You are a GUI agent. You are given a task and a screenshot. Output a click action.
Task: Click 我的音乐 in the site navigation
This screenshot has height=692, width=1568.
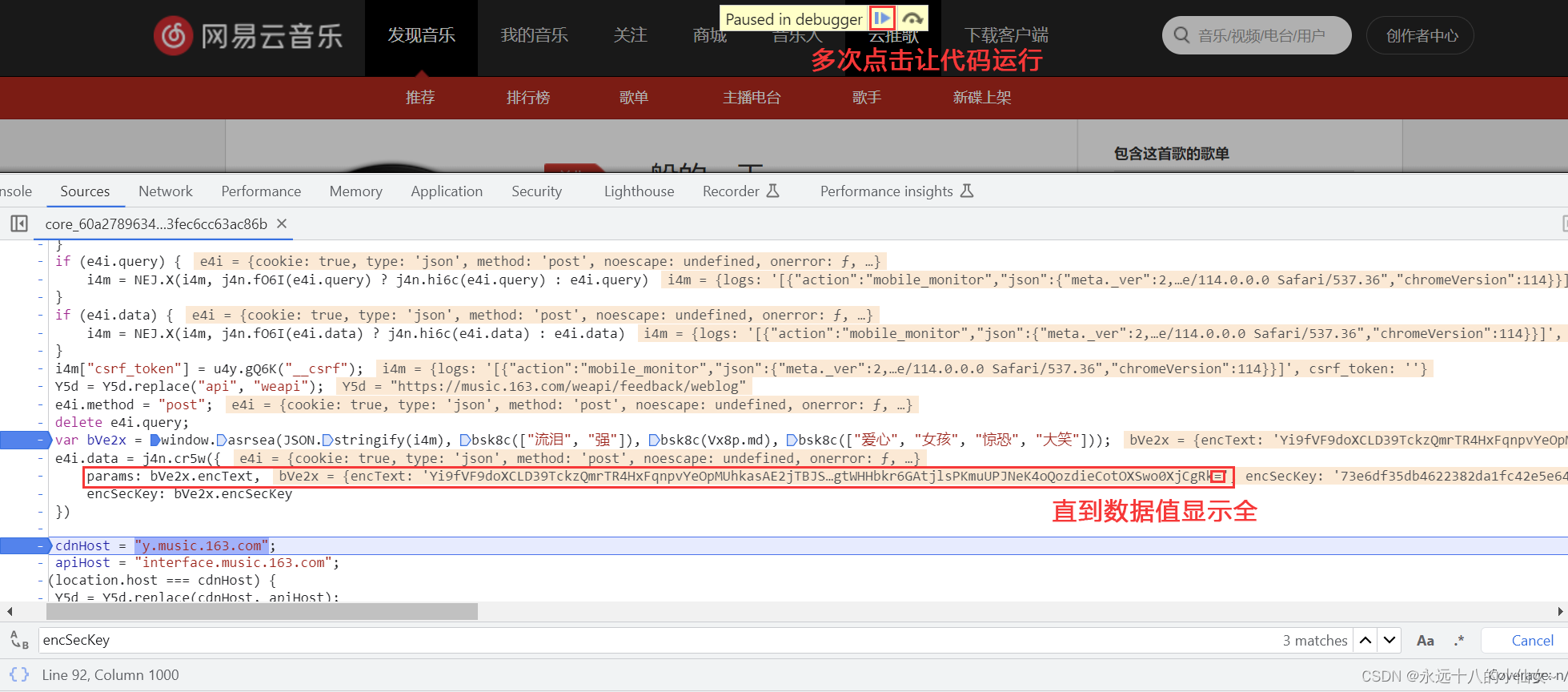pyautogui.click(x=534, y=35)
